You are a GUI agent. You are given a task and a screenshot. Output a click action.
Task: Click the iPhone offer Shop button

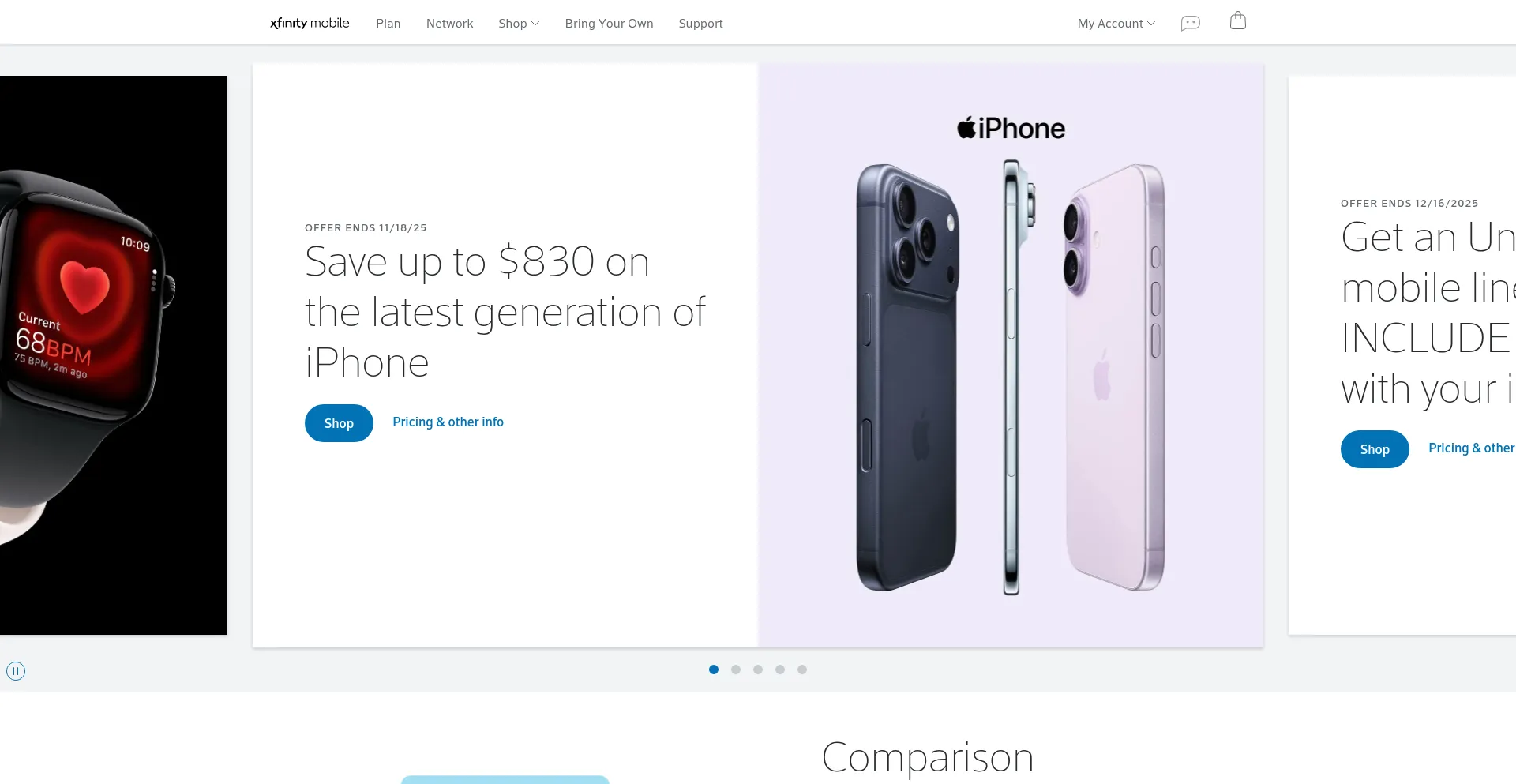point(339,423)
